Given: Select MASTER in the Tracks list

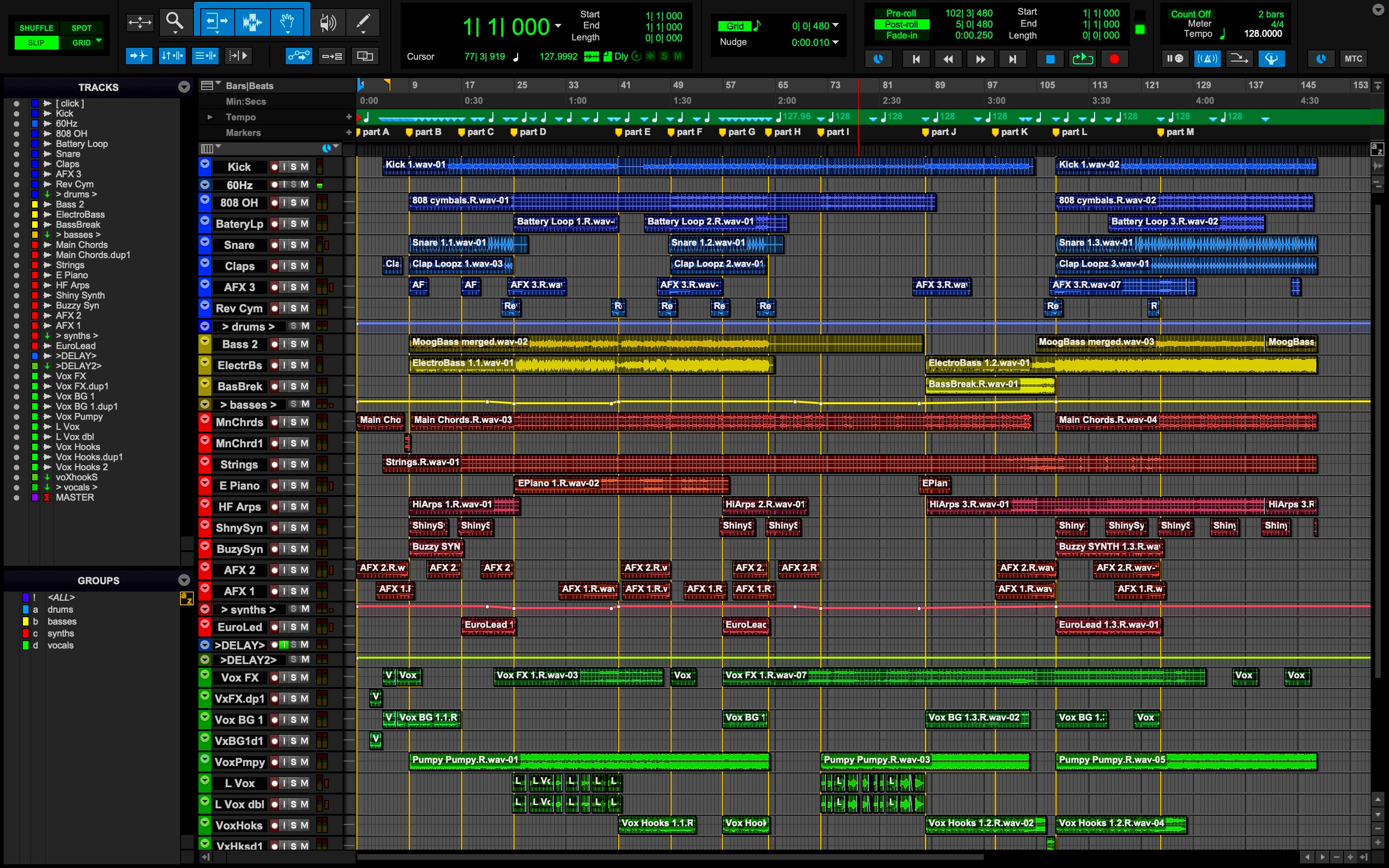Looking at the screenshot, I should (74, 497).
